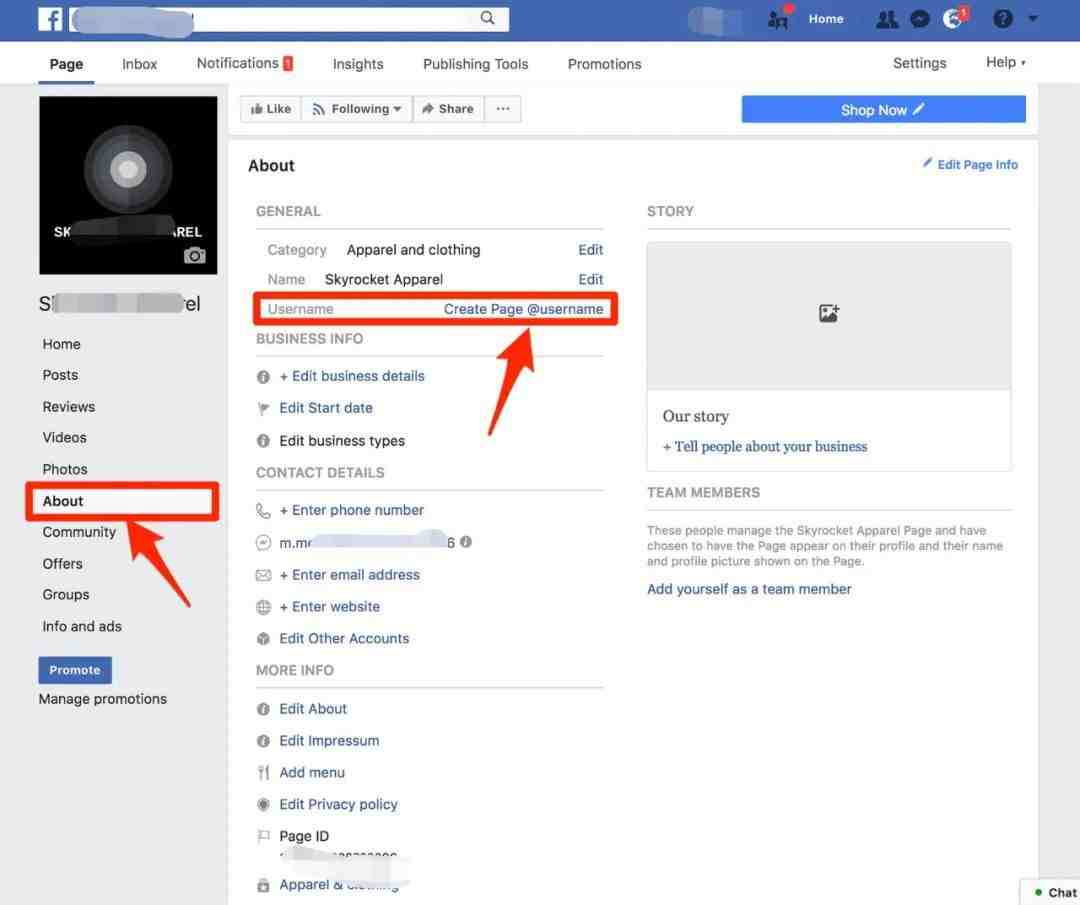Open Offers in left sidebar
Viewport: 1080px width, 905px height.
coord(63,564)
